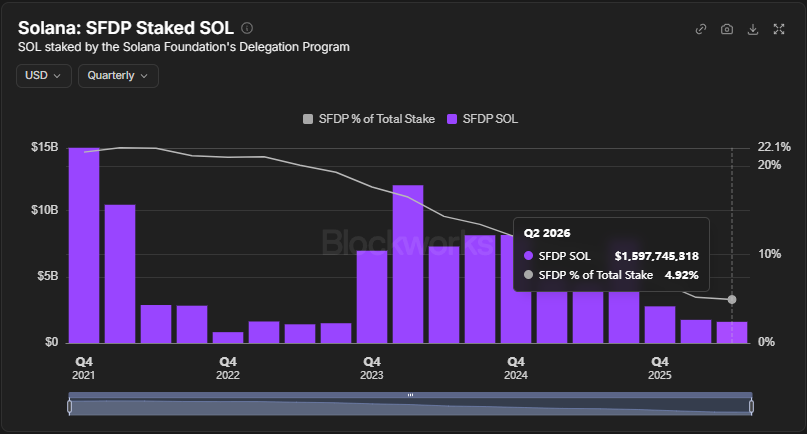Image resolution: width=807 pixels, height=434 pixels.
Task: Click the Solana: SFDP Staked SOL title
Action: (x=126, y=28)
